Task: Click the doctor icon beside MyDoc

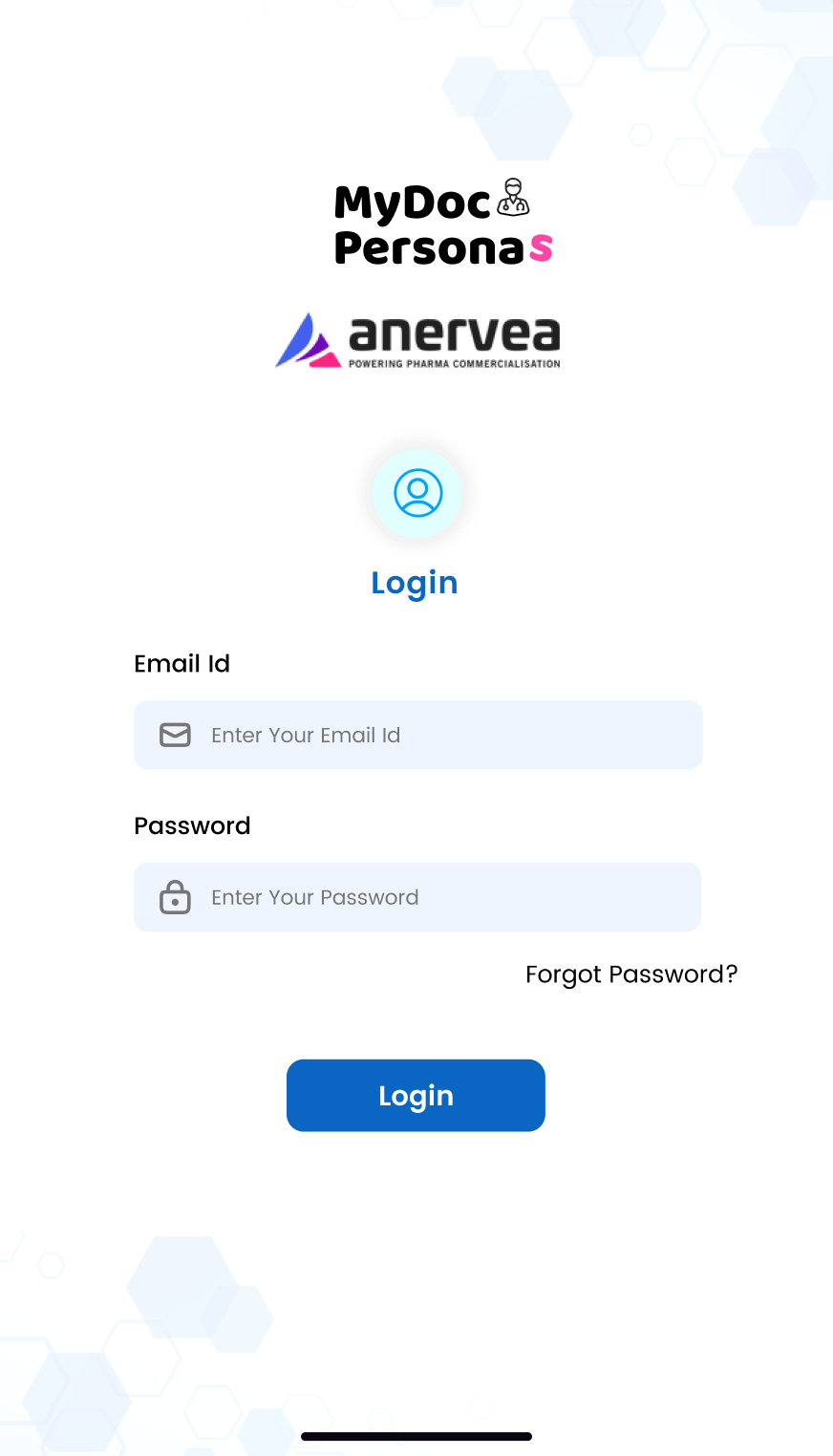Action: pyautogui.click(x=514, y=197)
